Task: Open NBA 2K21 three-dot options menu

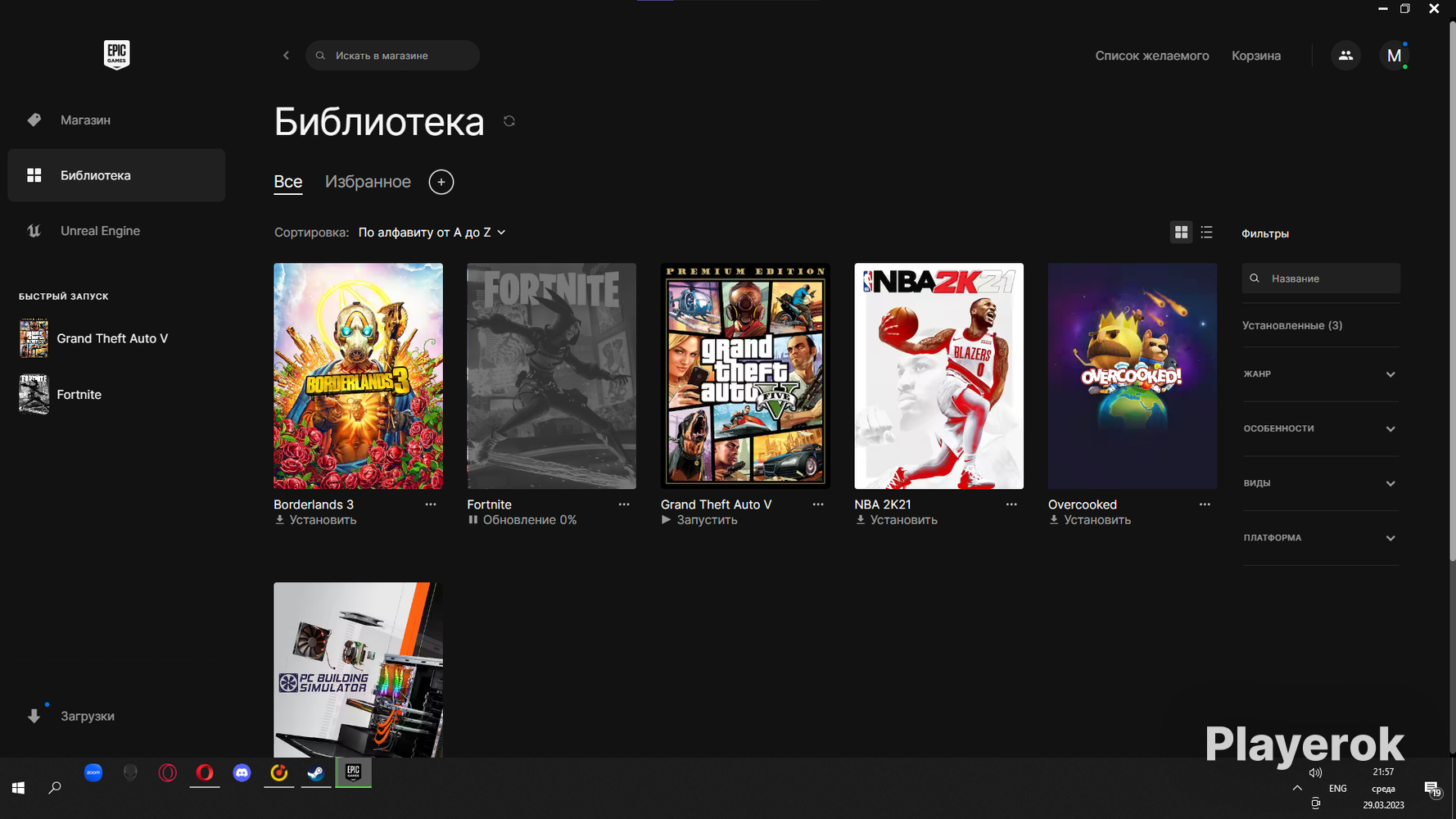Action: click(1011, 505)
